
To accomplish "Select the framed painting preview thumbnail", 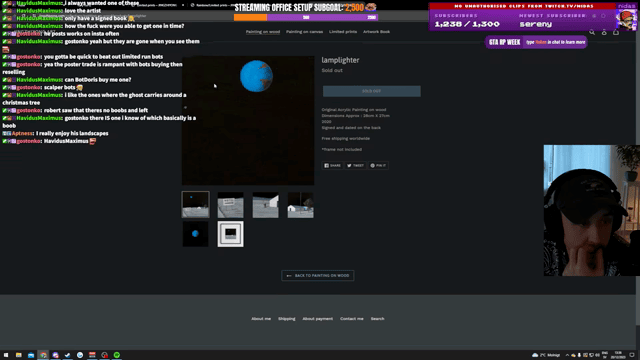I will 231,234.
